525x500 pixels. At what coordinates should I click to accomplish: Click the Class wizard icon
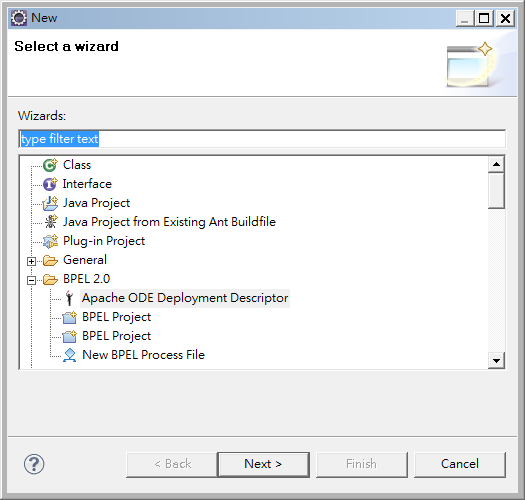click(x=50, y=165)
